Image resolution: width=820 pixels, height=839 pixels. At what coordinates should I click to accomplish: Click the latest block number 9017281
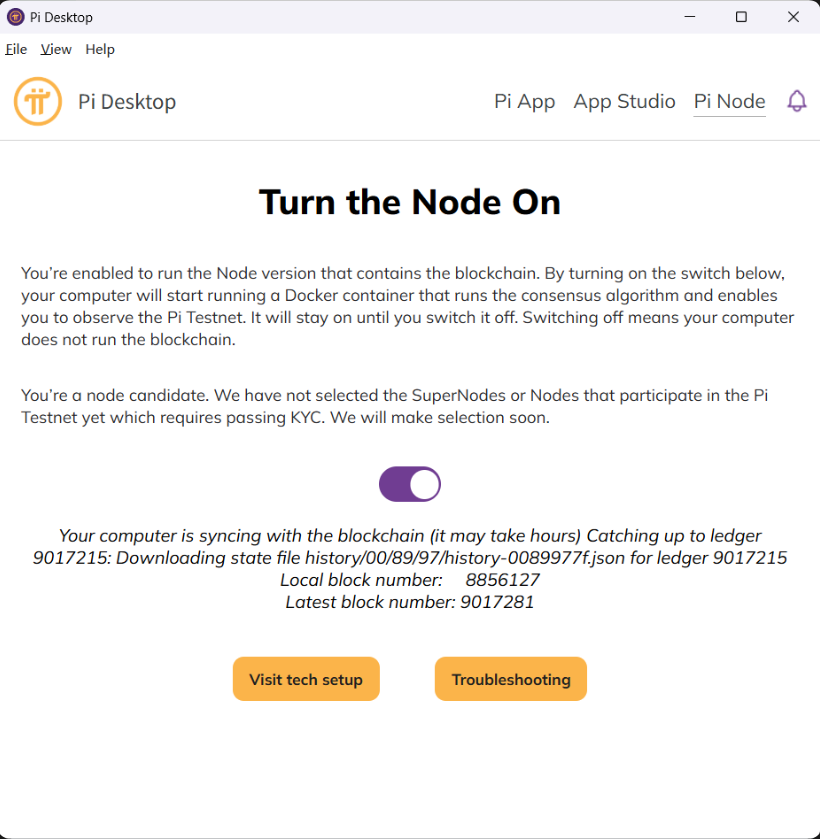[497, 602]
